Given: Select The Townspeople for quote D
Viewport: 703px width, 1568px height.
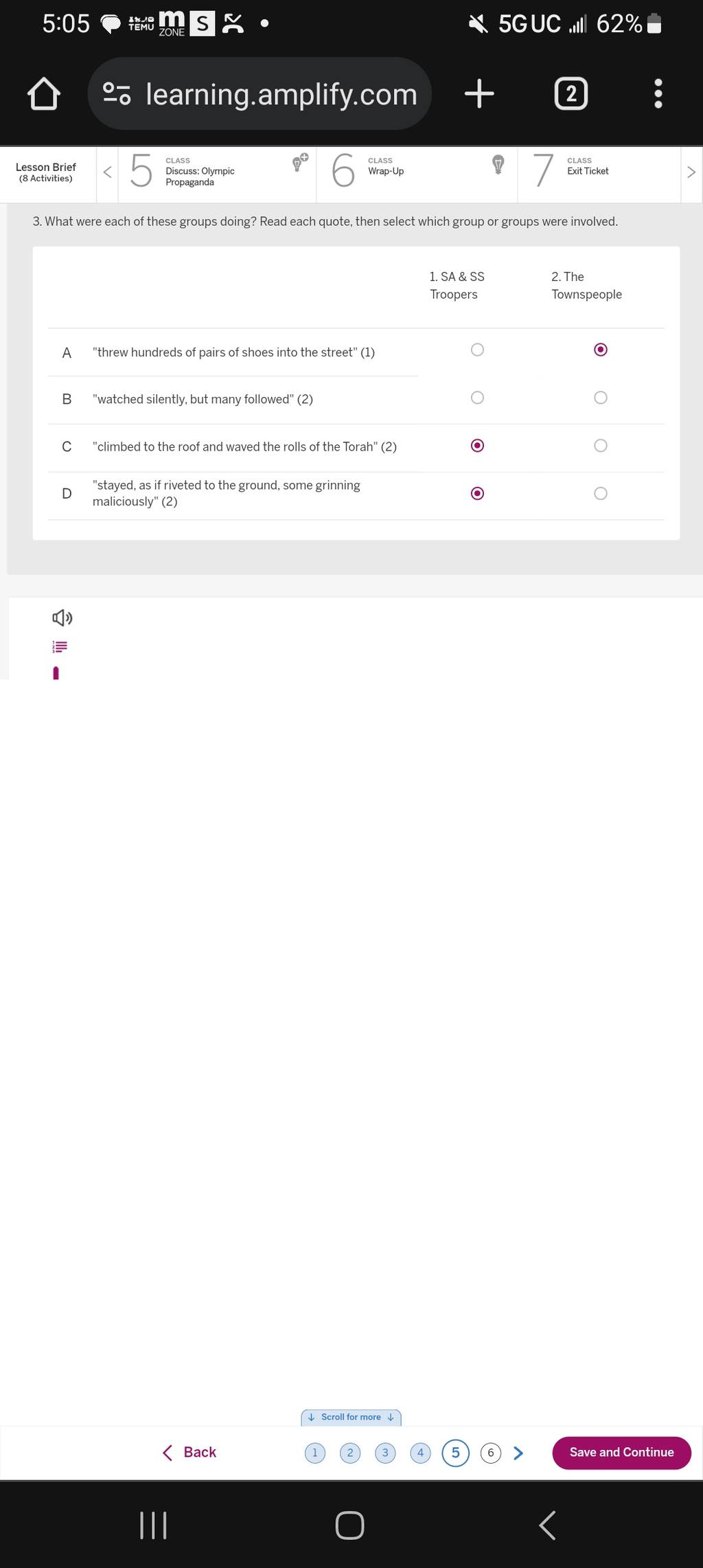Looking at the screenshot, I should click(600, 493).
